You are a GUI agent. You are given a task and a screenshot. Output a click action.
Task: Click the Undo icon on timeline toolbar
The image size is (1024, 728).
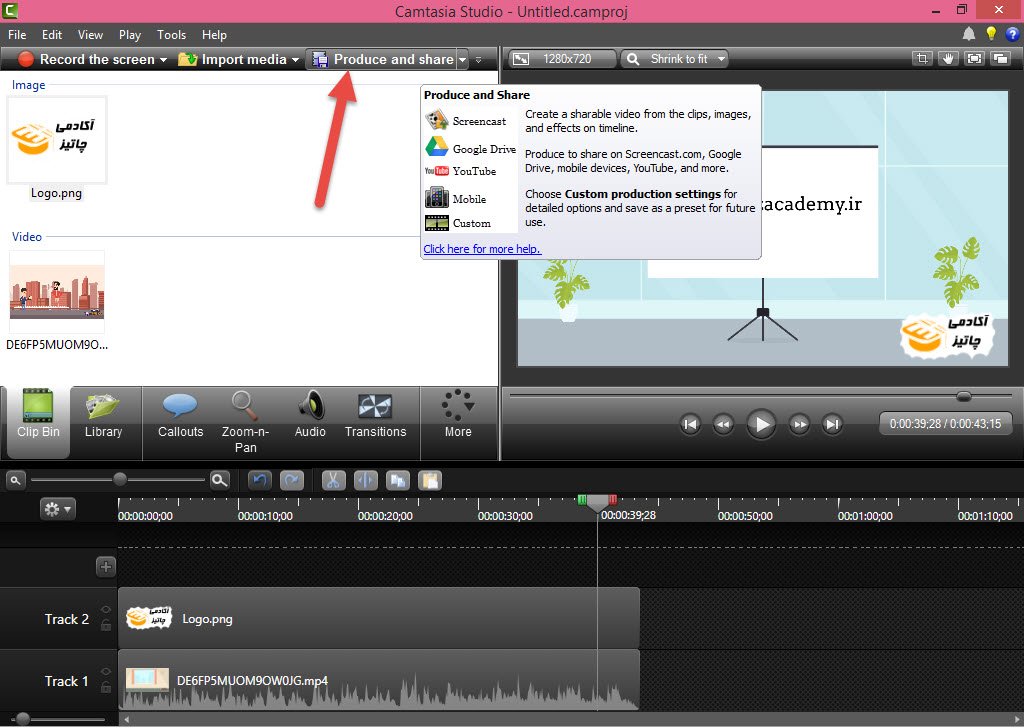[x=260, y=481]
